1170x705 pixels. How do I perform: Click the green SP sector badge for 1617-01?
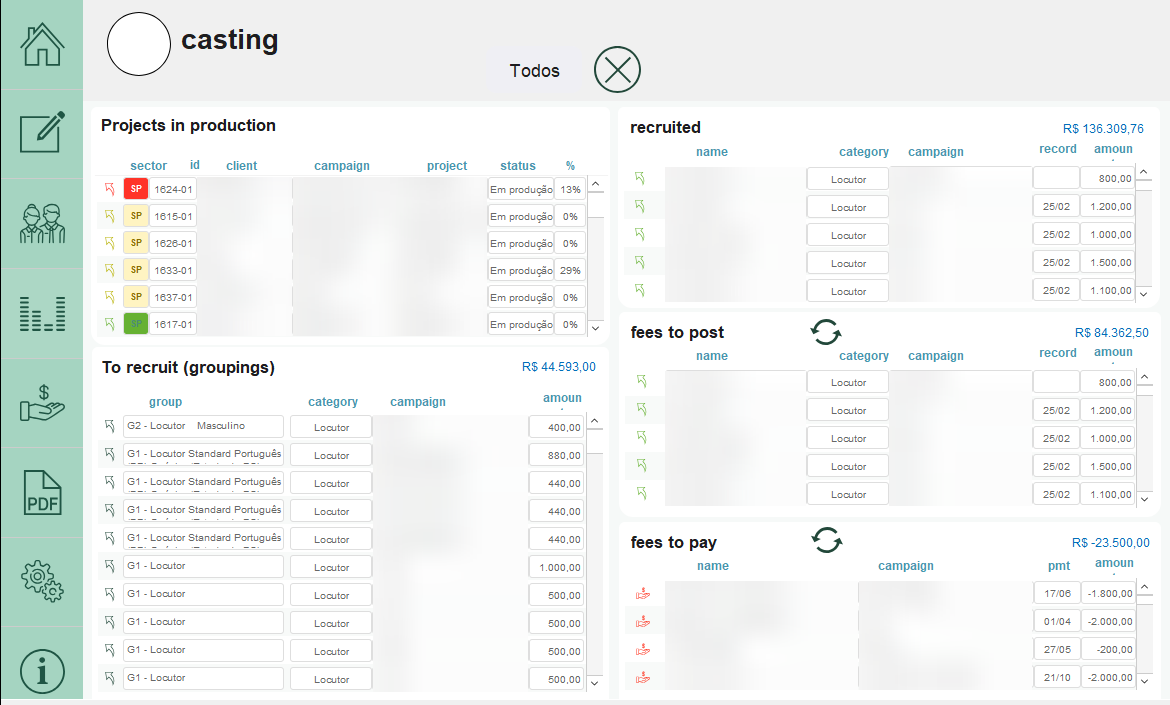(136, 324)
